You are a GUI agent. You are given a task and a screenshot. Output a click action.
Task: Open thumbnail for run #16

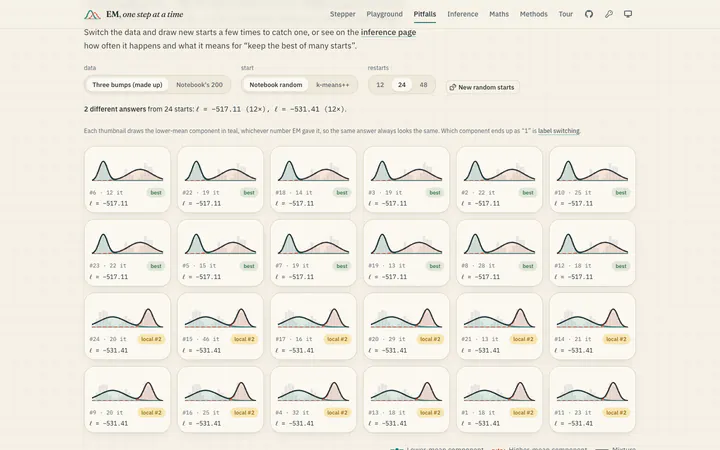coord(220,399)
